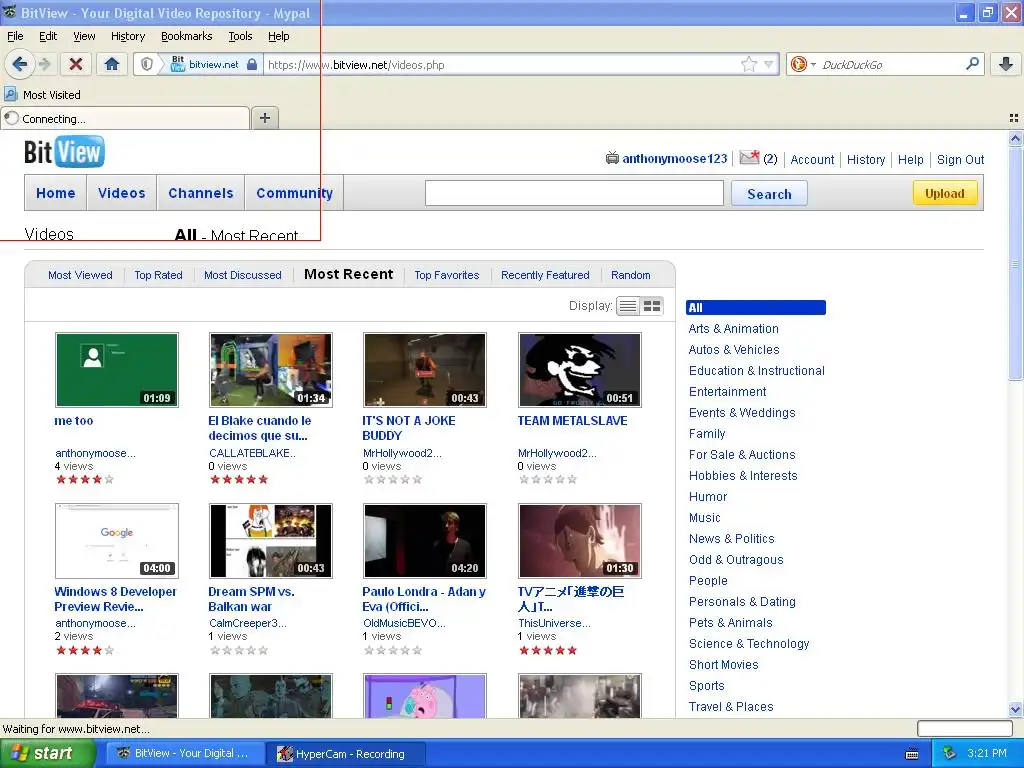
Task: Open the DuckDuckGo search engine selector
Action: coord(803,64)
